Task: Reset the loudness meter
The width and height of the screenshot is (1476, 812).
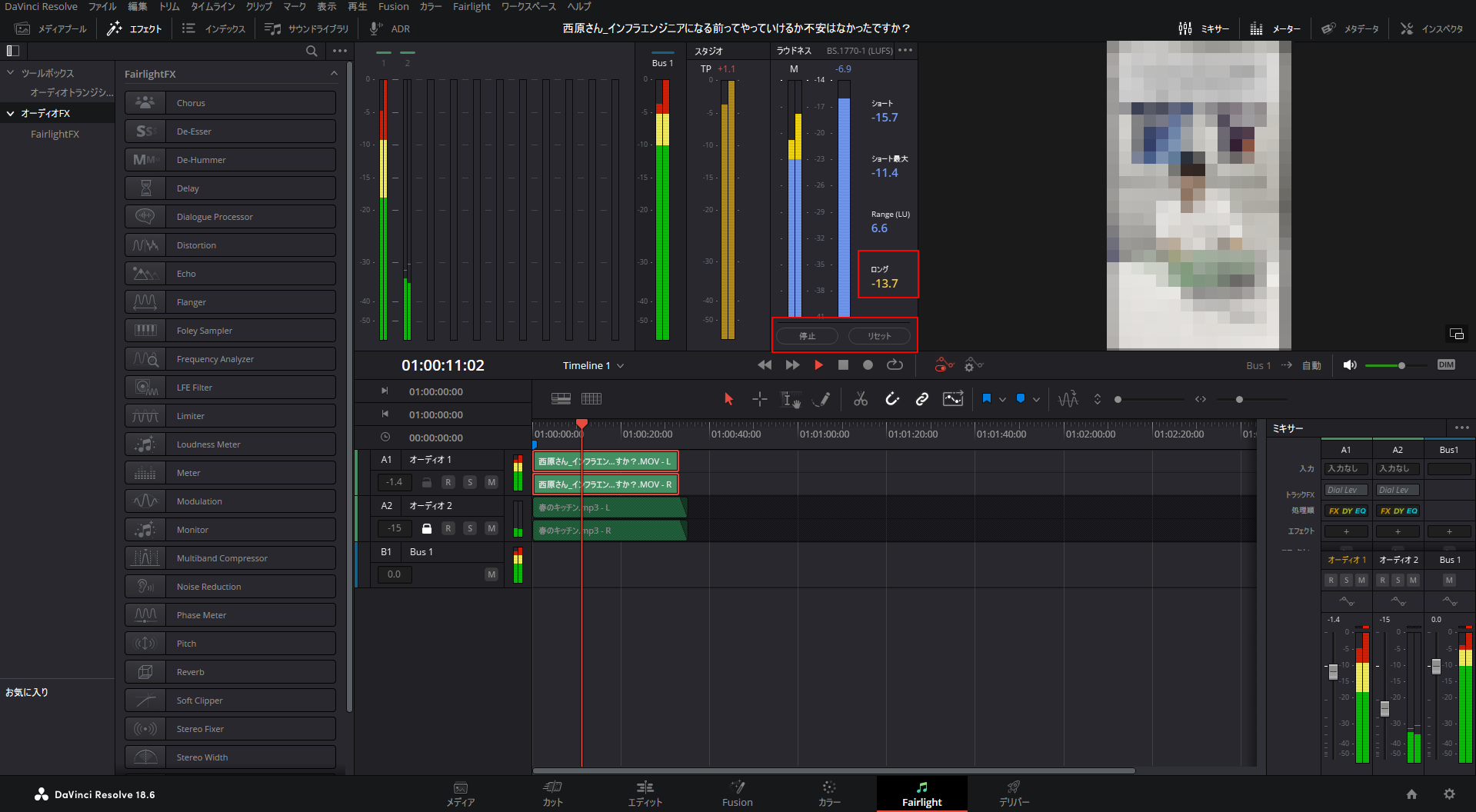Action: point(879,336)
